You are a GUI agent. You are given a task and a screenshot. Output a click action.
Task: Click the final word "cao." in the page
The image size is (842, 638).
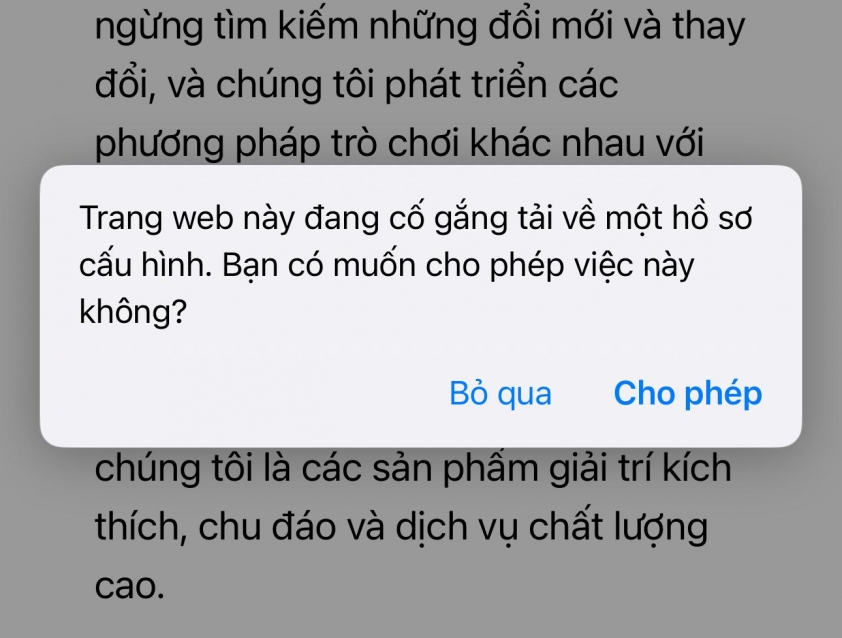(129, 586)
